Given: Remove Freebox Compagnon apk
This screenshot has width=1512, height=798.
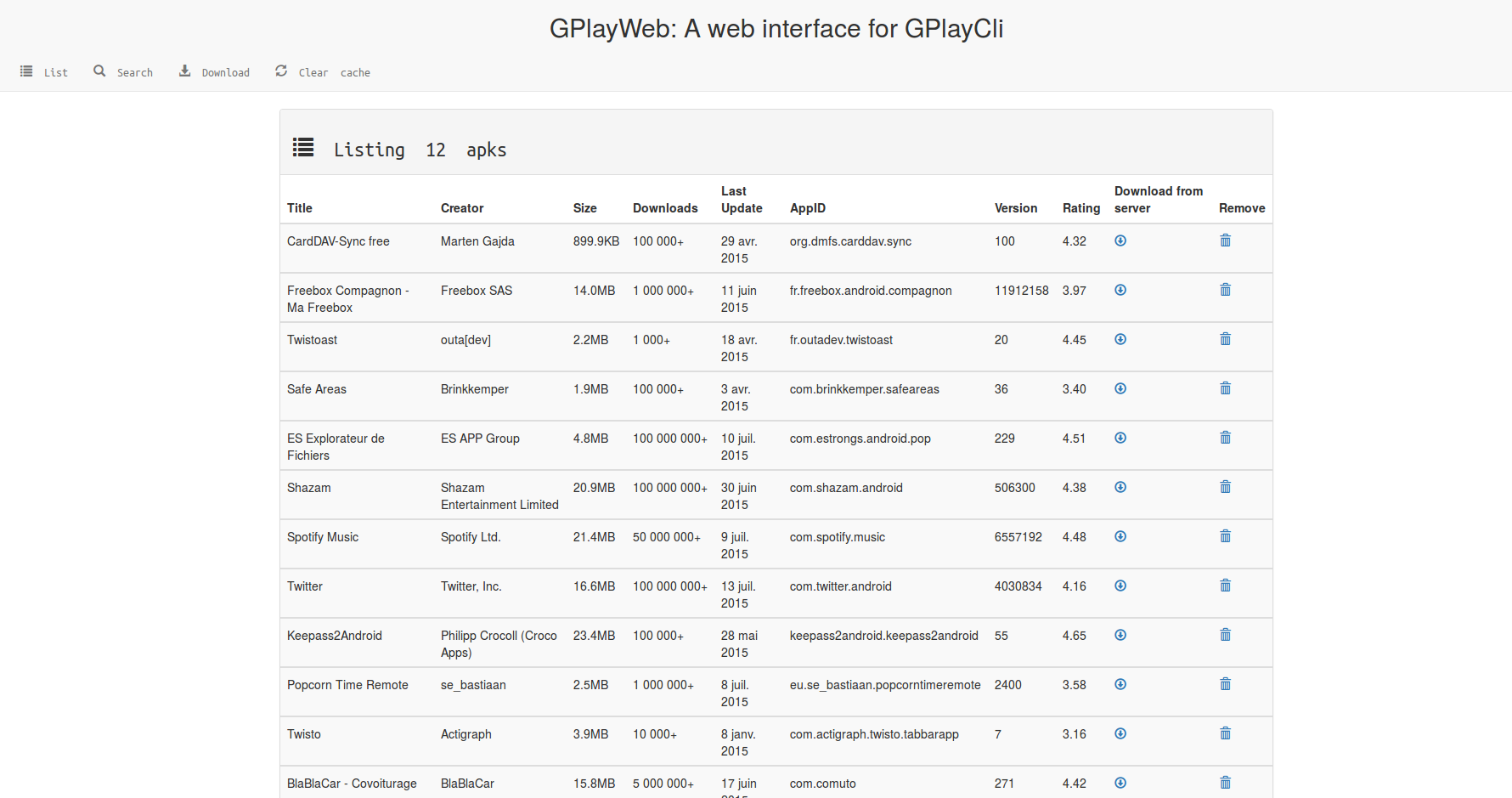Looking at the screenshot, I should [1225, 290].
